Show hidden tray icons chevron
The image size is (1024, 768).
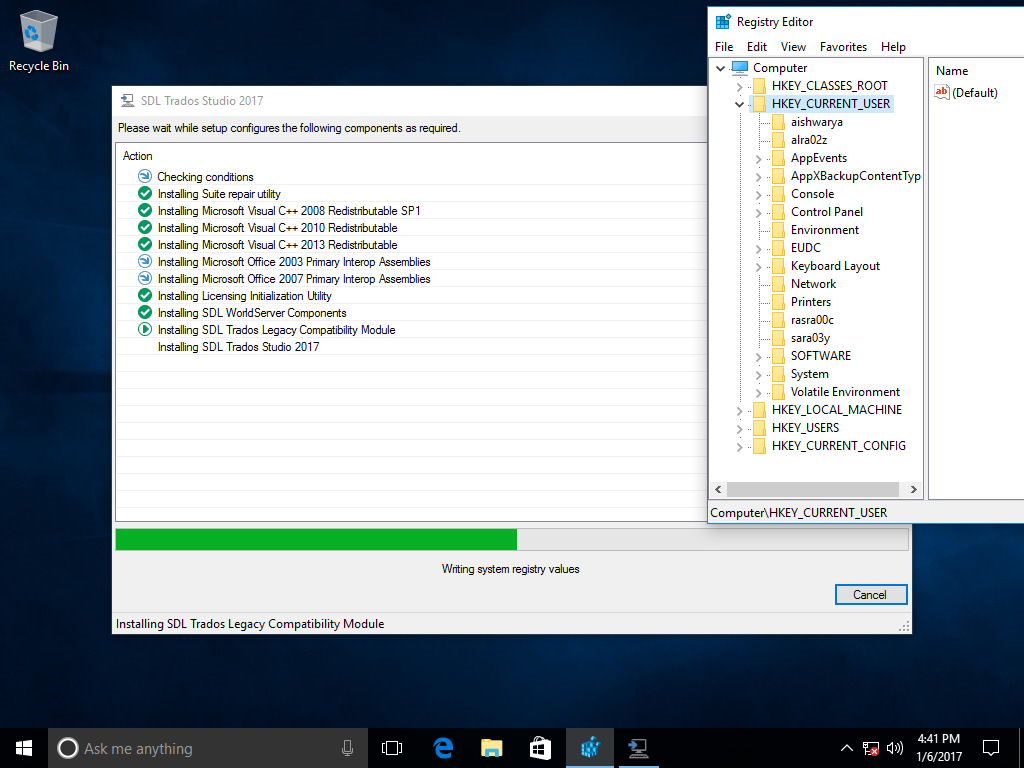tap(846, 748)
